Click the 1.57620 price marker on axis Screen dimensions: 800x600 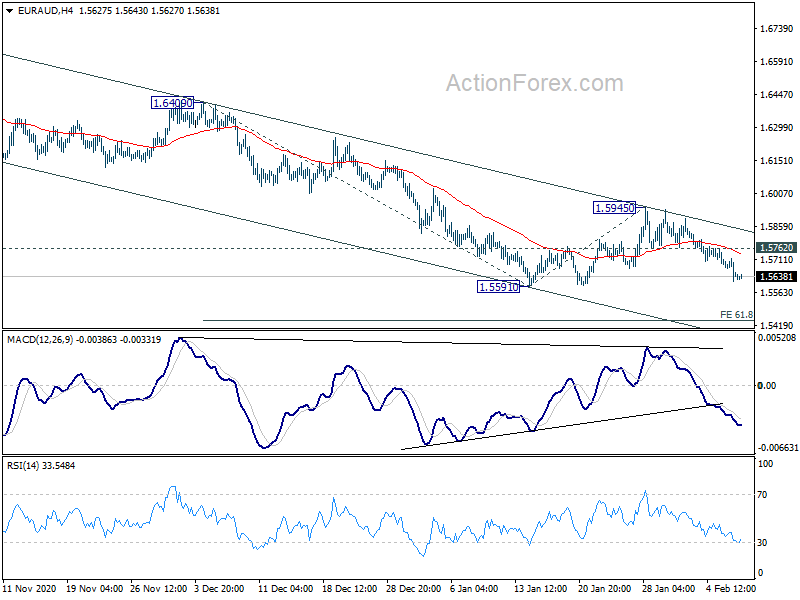777,247
